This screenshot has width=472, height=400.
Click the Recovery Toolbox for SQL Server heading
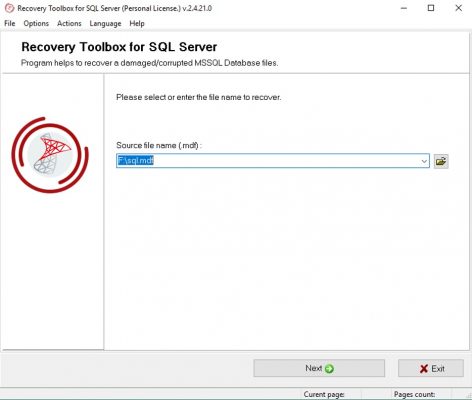coord(119,47)
